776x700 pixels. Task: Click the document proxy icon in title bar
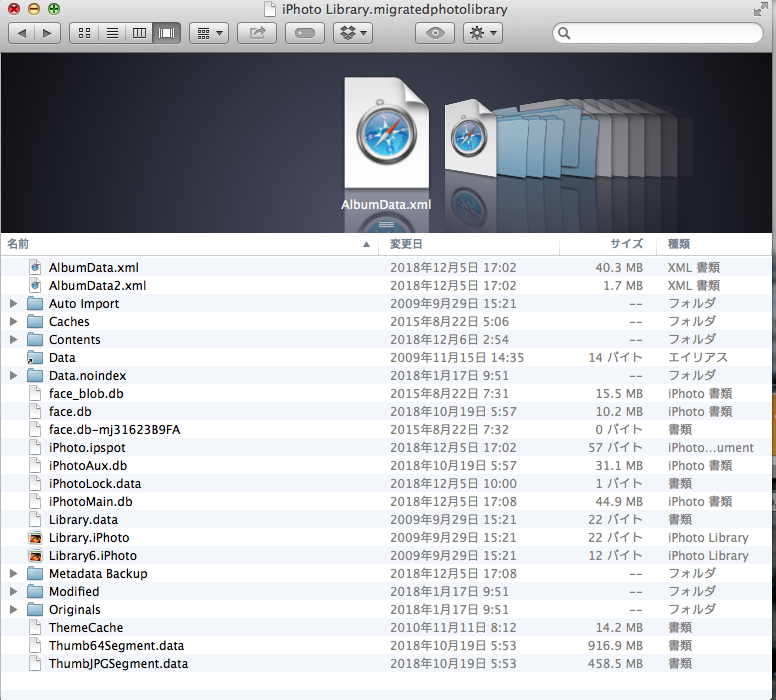tap(270, 9)
